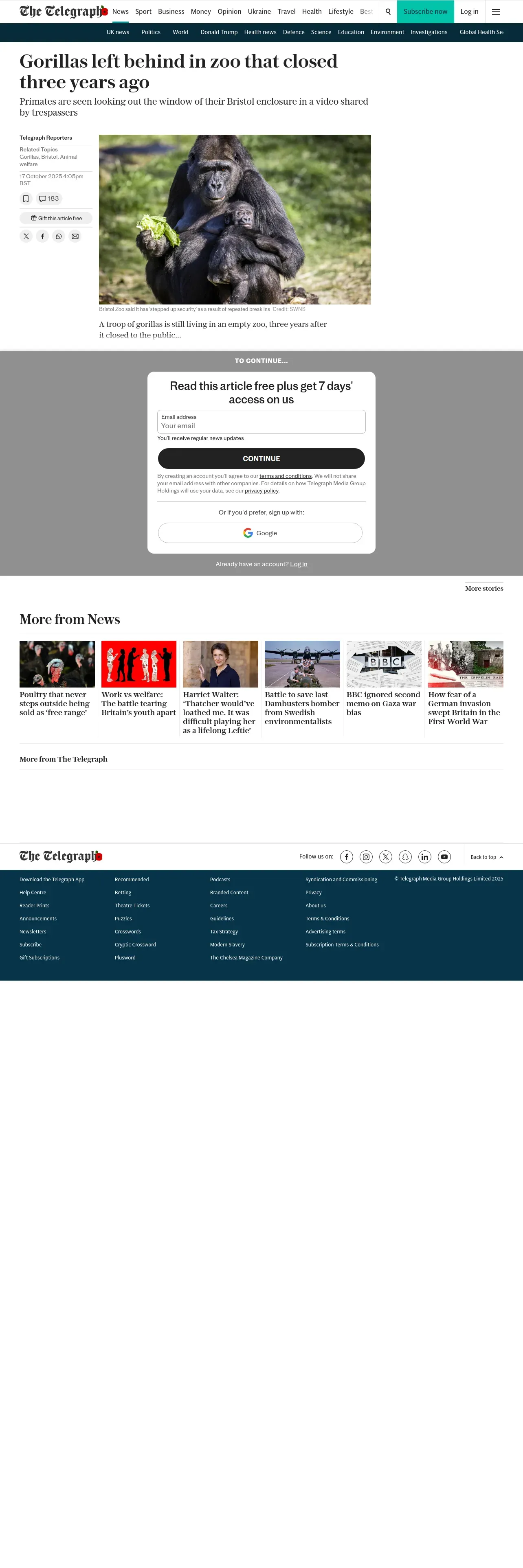Bookmark this article with save icon
Screen dimensions: 523x1568
26,198
